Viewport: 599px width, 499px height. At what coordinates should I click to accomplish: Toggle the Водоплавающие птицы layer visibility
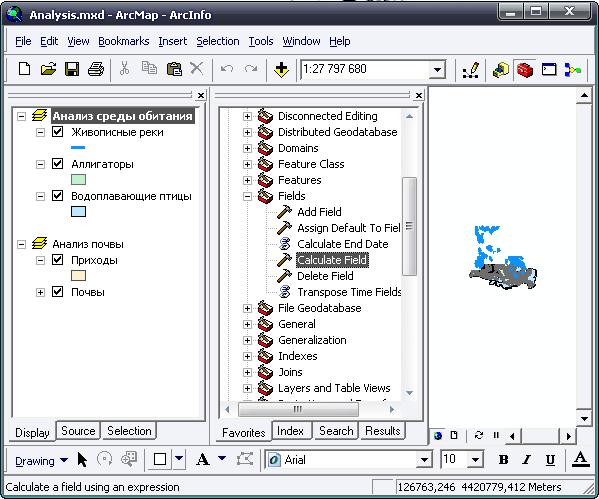57,196
